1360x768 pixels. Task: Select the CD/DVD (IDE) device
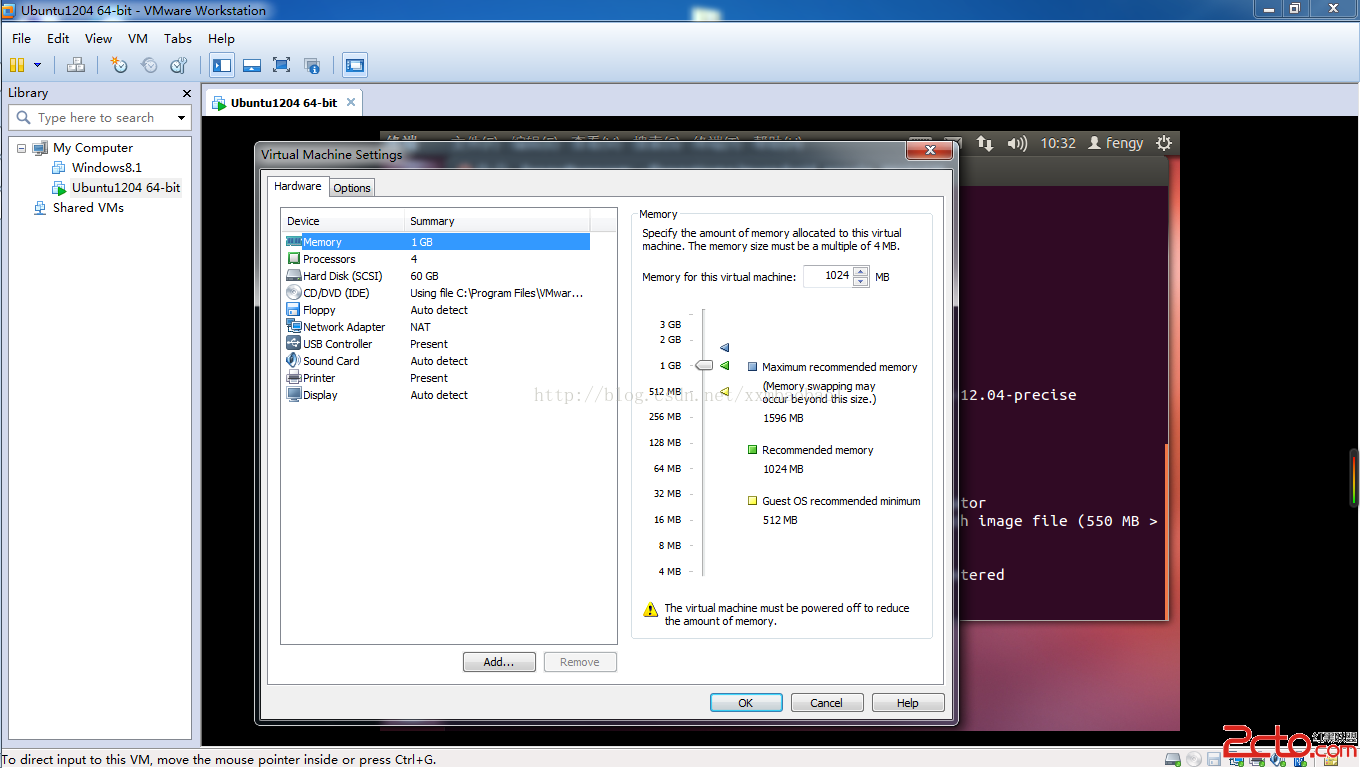[437, 293]
